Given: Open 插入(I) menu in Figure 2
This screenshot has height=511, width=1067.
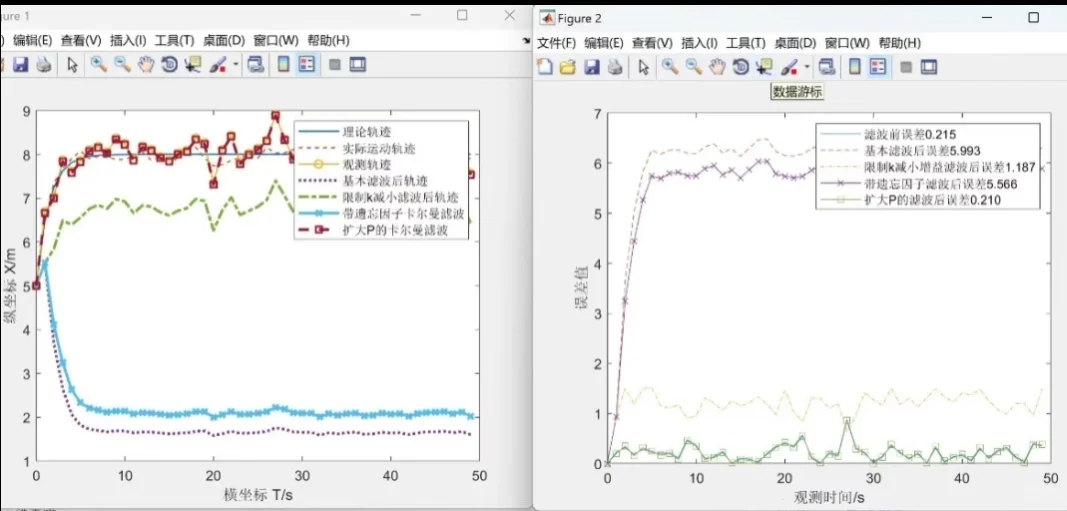Looking at the screenshot, I should coord(700,43).
